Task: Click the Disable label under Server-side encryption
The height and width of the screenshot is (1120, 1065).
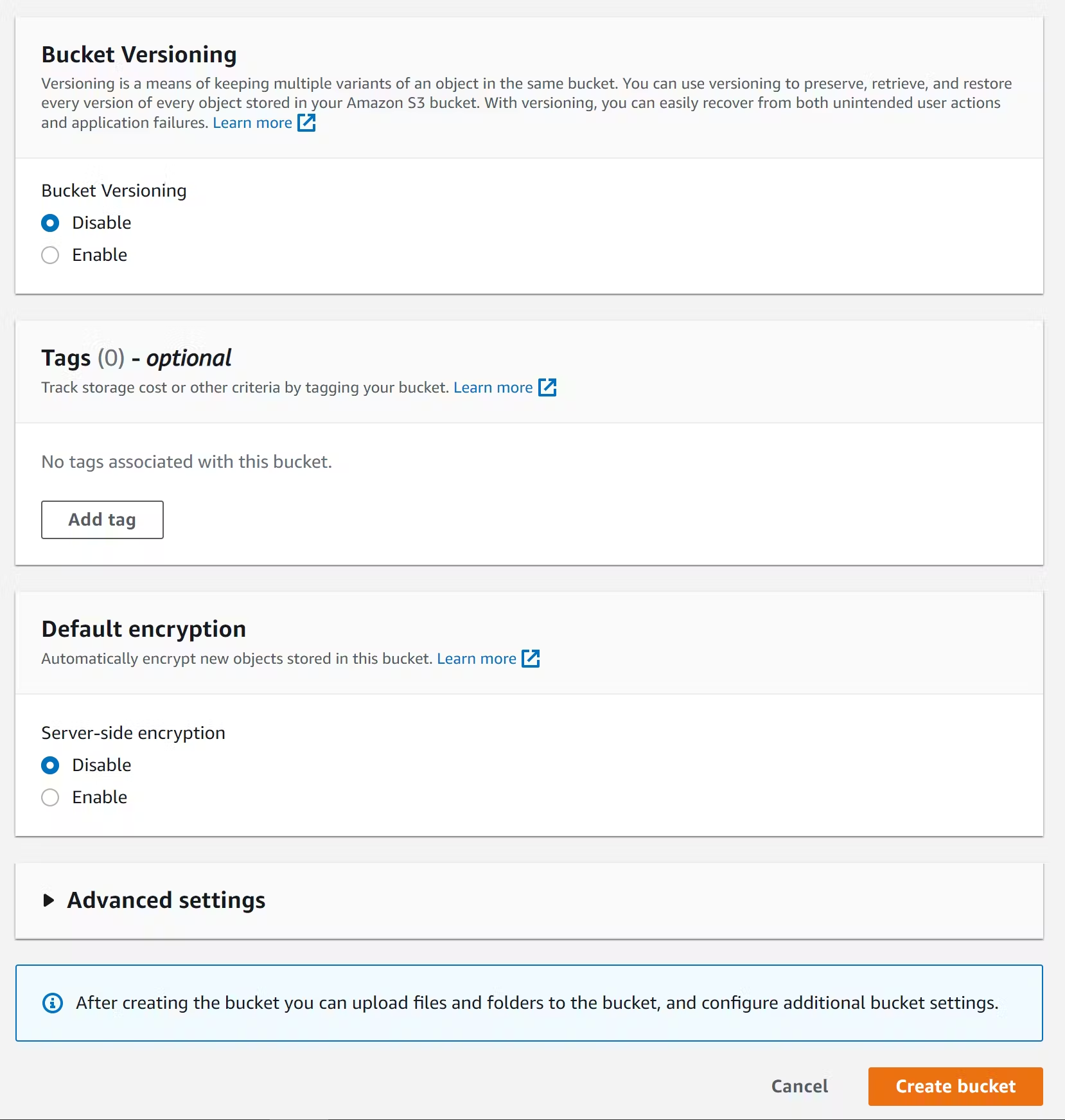Action: (101, 765)
